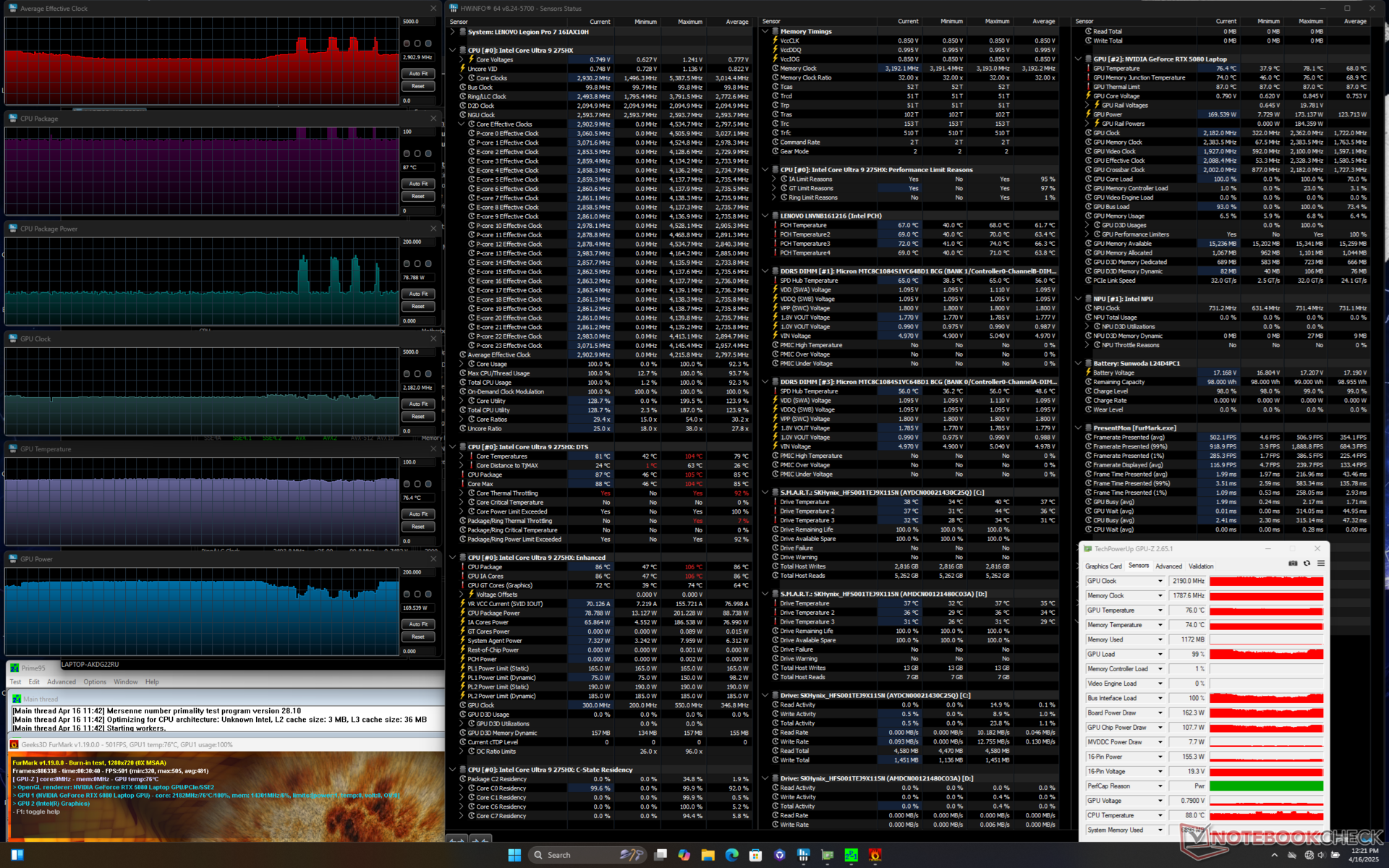This screenshot has width=1389, height=868.
Task: Expand Core Effective Clocks tree node
Action: (x=462, y=124)
